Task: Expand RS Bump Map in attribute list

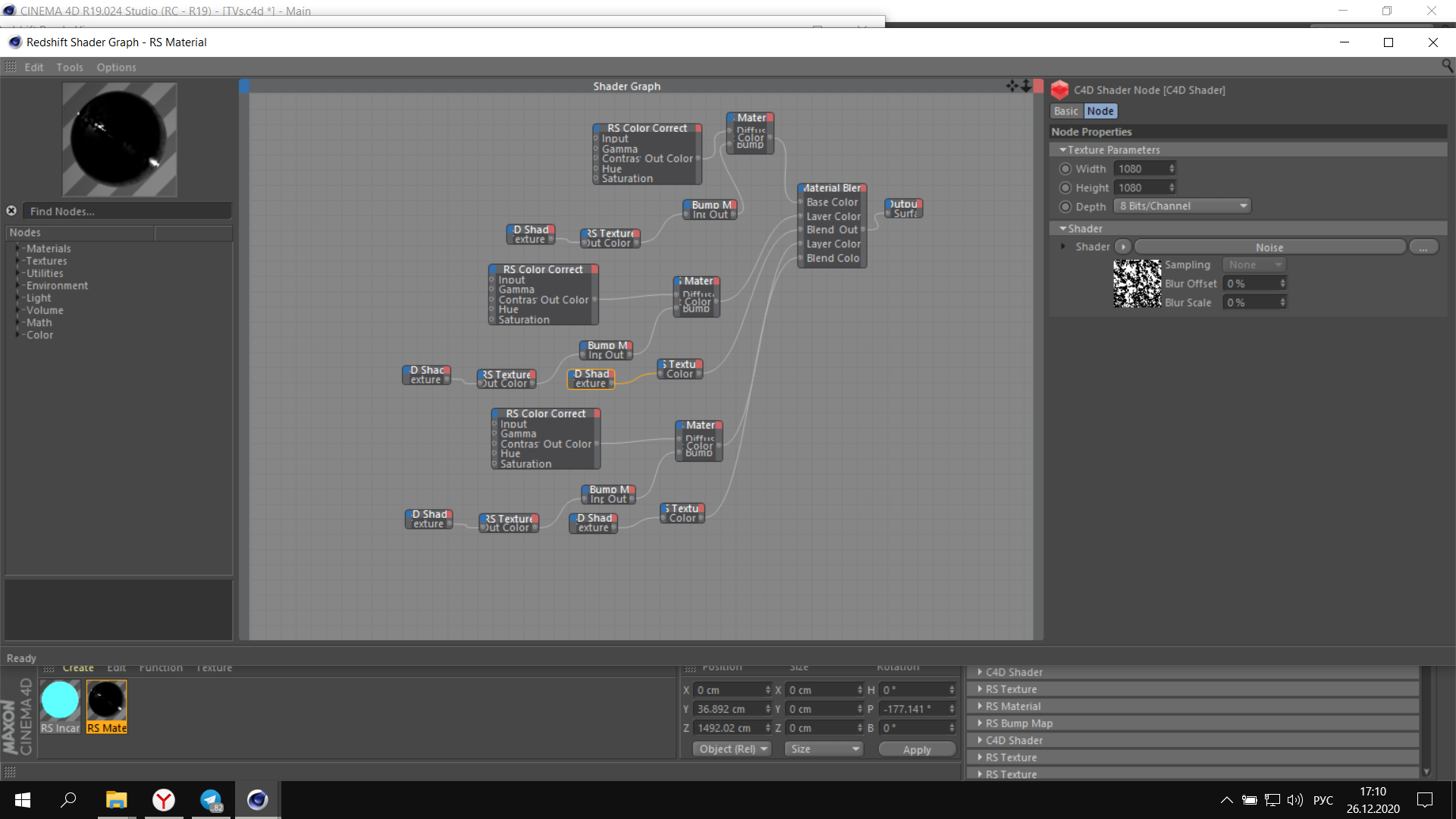Action: tap(980, 723)
